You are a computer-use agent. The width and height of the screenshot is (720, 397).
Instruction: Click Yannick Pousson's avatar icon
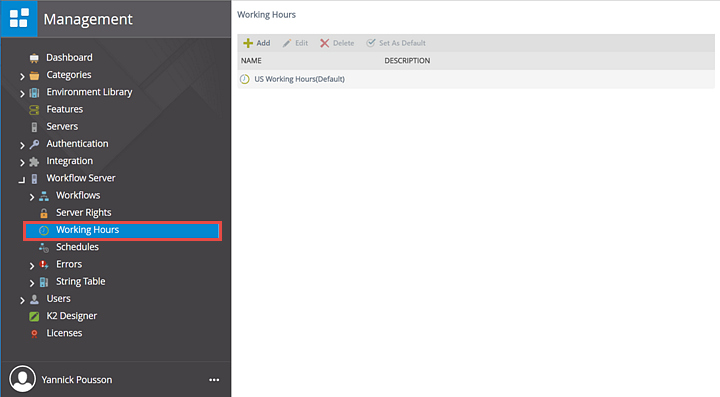point(22,379)
